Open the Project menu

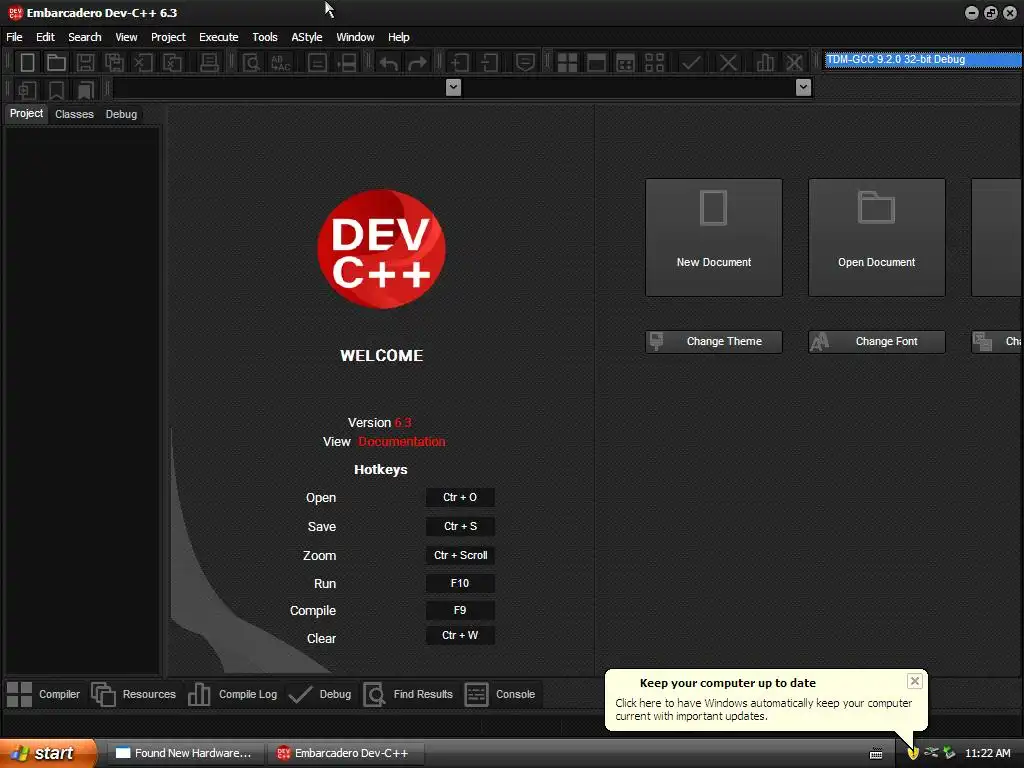coord(168,37)
